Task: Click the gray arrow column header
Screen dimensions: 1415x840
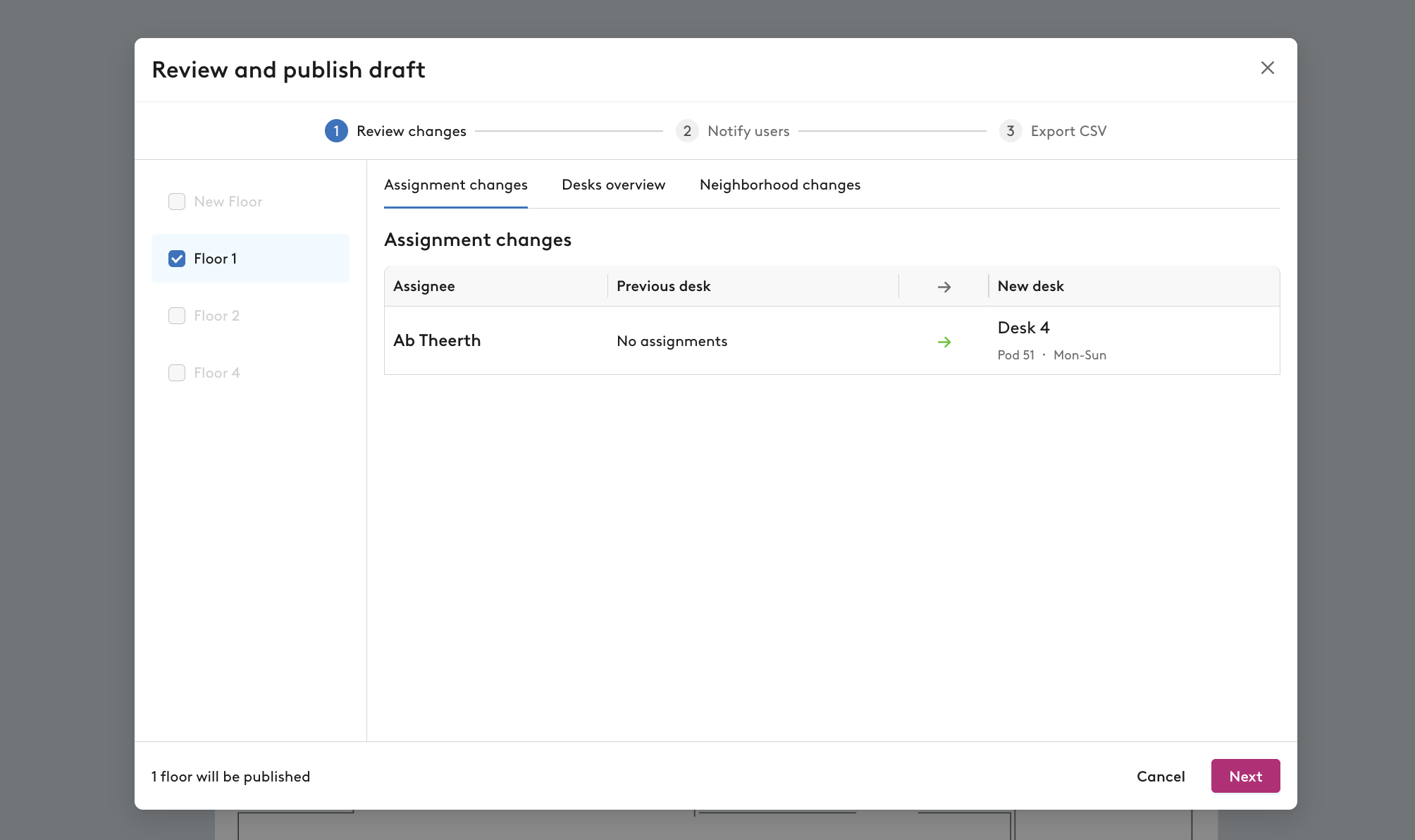Action: coord(944,287)
